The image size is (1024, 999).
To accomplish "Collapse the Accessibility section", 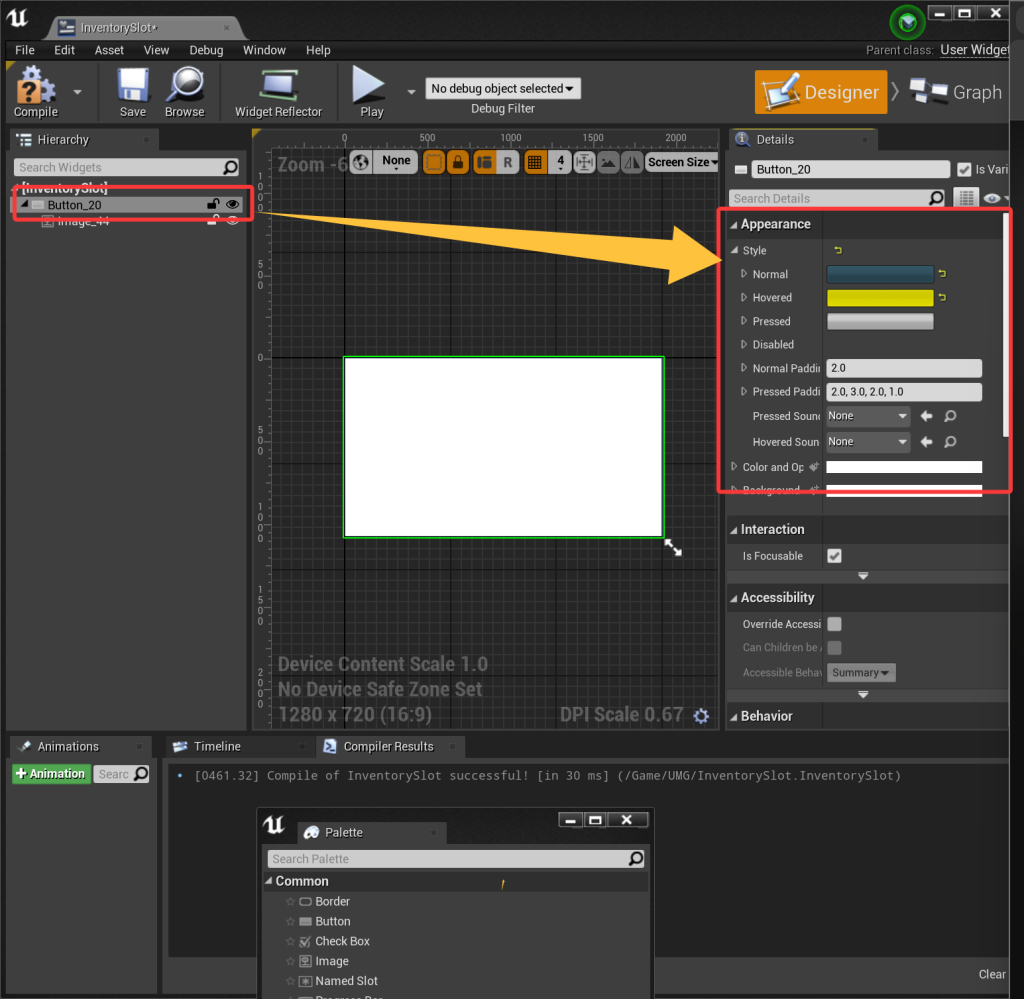I will coord(733,598).
